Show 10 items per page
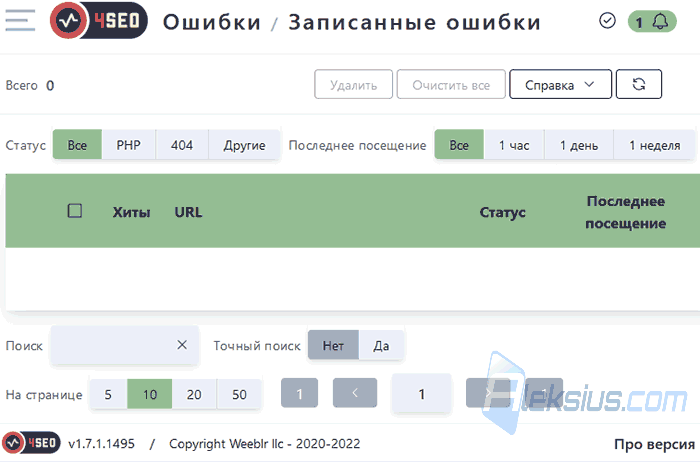 [x=150, y=394]
